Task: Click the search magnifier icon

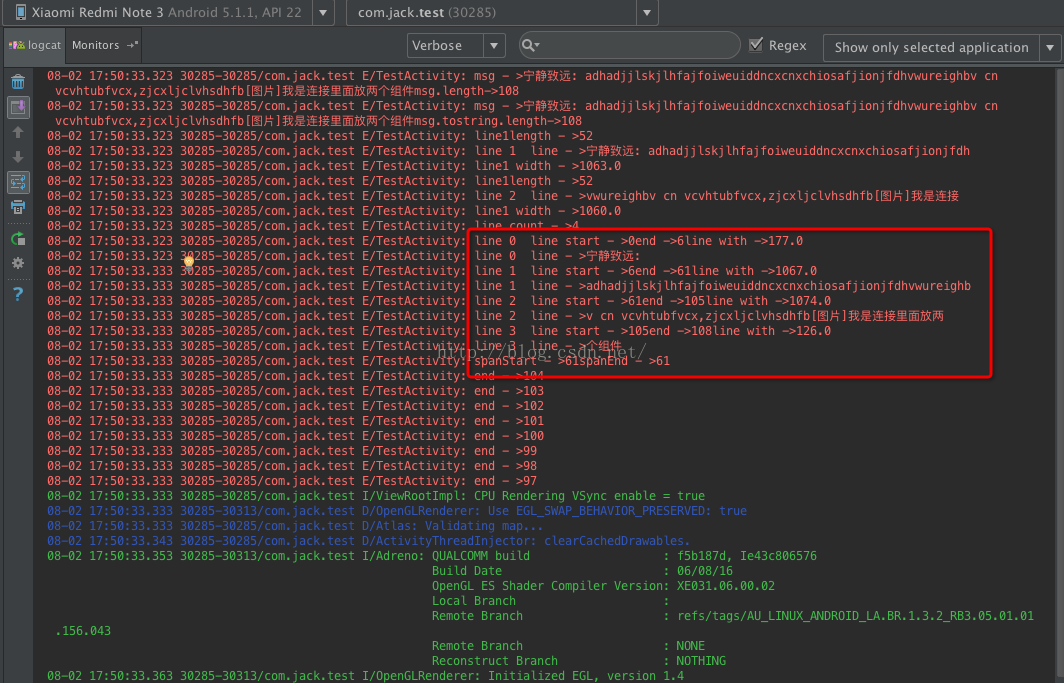Action: coord(529,45)
